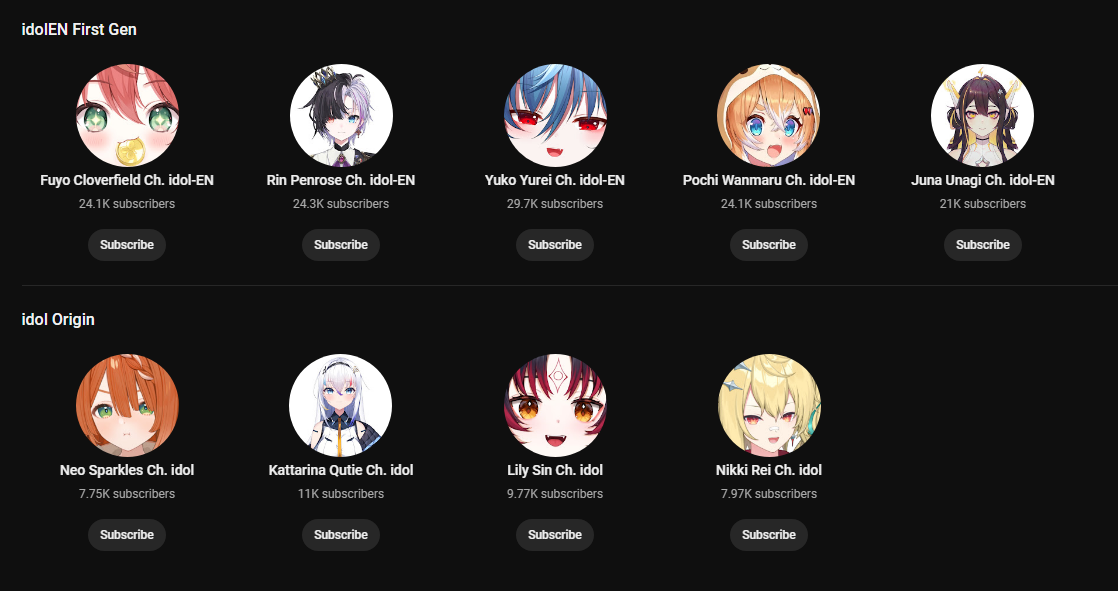Subscribe to Rin Penrose Ch. idol-EN

[x=341, y=245]
